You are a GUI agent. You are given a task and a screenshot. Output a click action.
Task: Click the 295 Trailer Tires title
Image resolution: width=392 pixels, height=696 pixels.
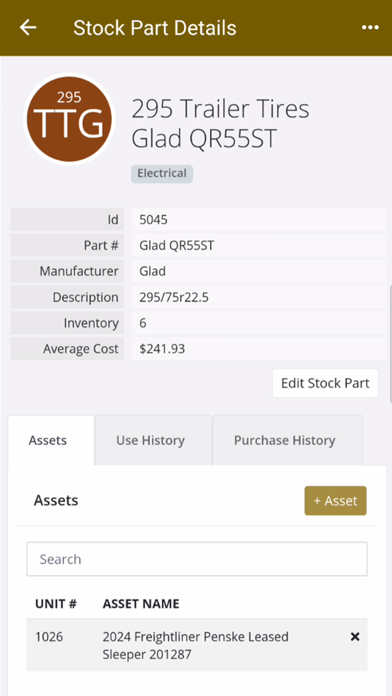click(x=220, y=123)
